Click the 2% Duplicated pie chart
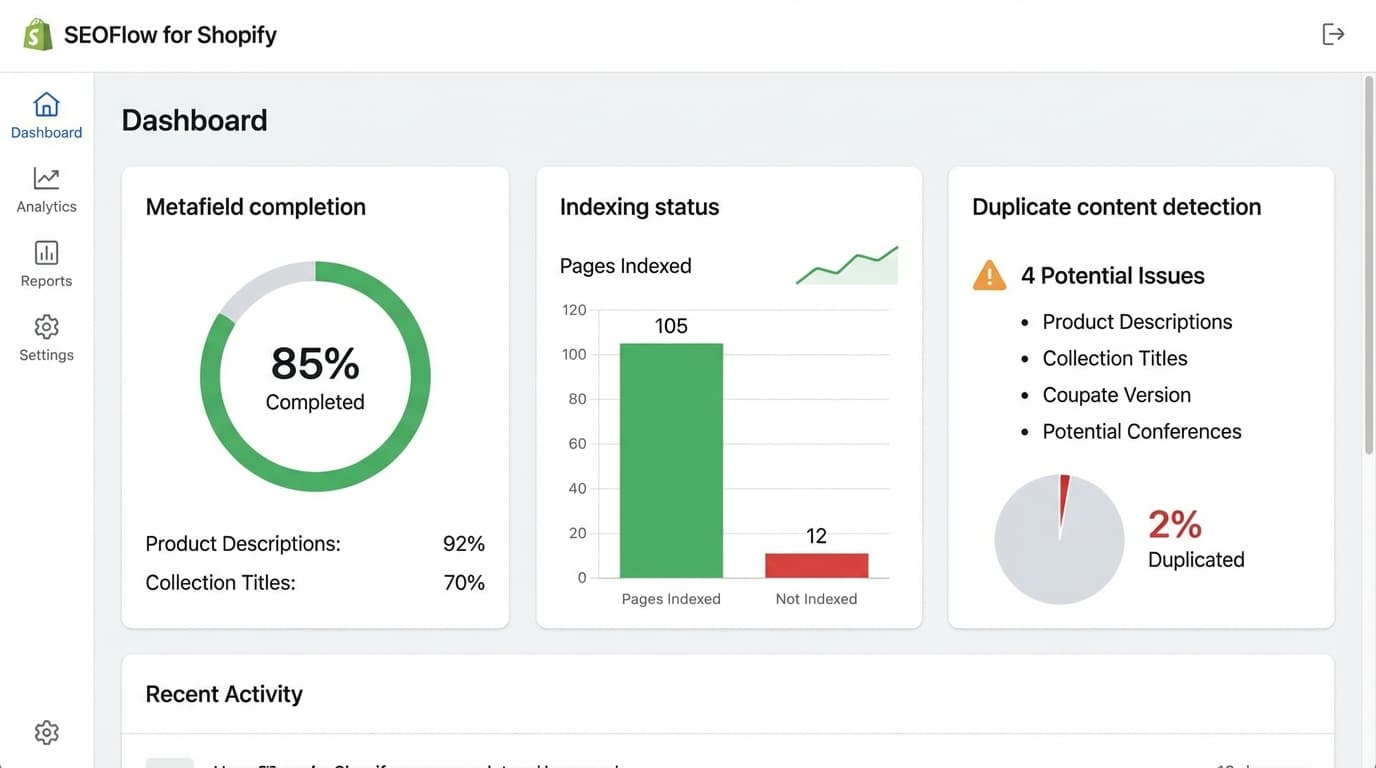The width and height of the screenshot is (1376, 768). click(1059, 539)
